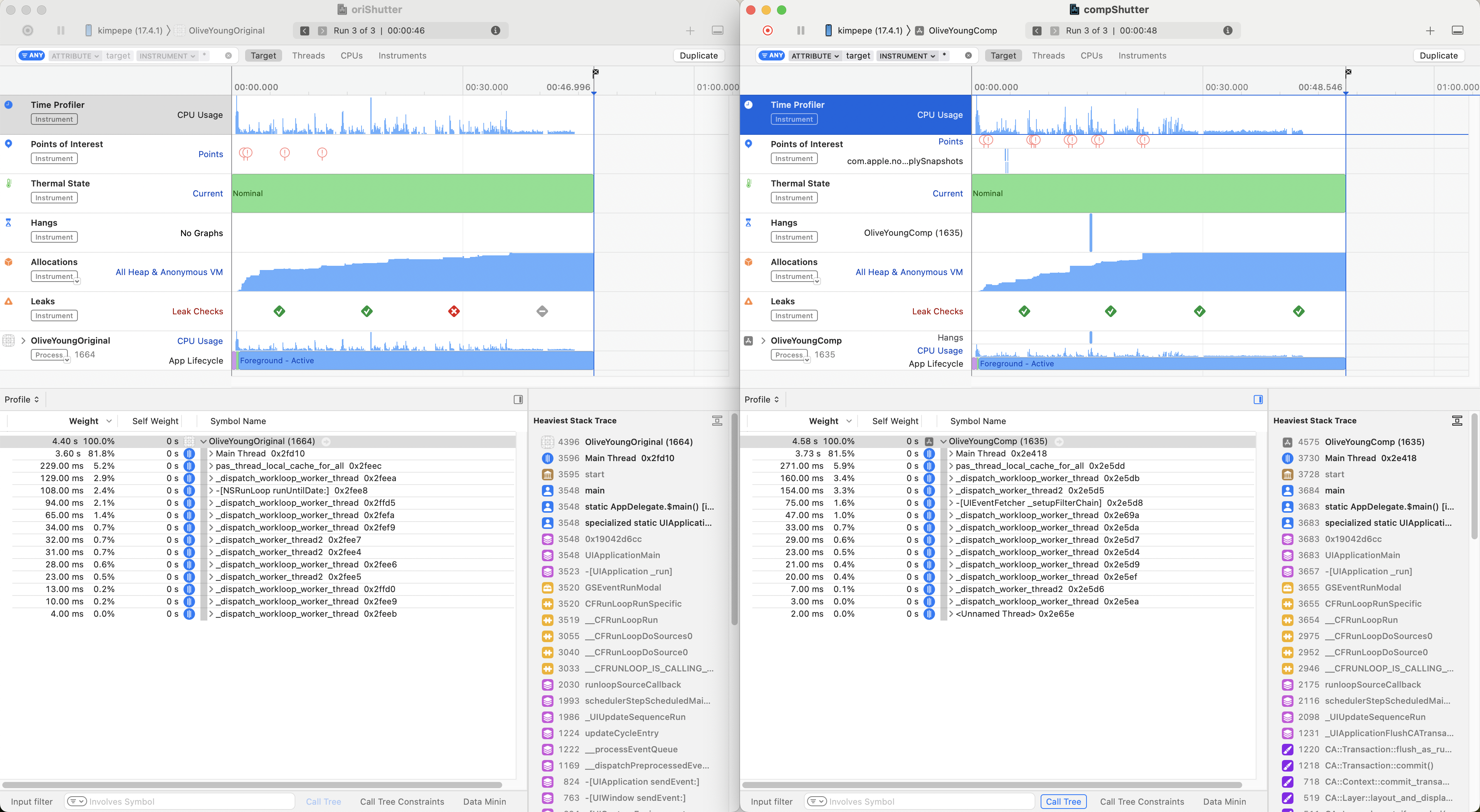Collapse the OliveYoungComp (1635) tree row
Image resolution: width=1480 pixels, height=812 pixels.
[x=943, y=441]
